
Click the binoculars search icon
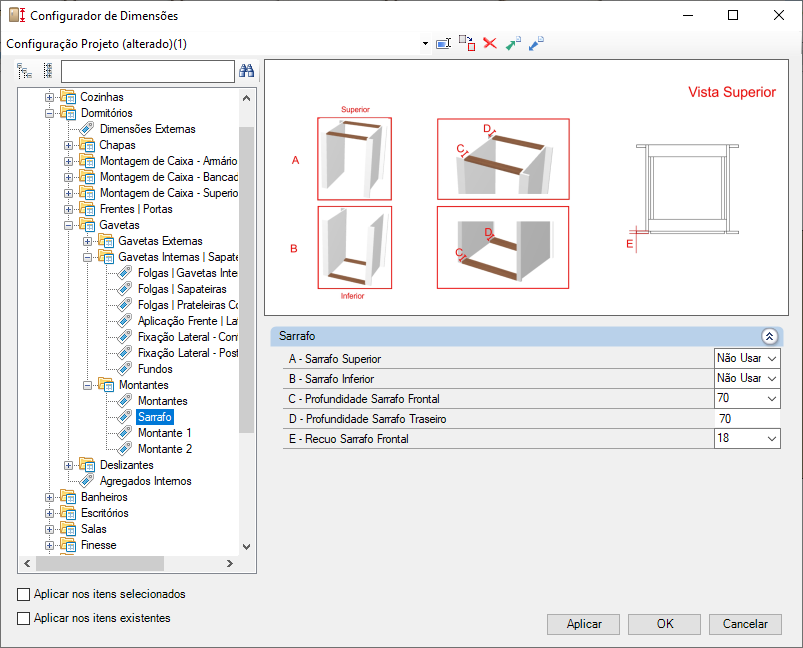pos(246,71)
